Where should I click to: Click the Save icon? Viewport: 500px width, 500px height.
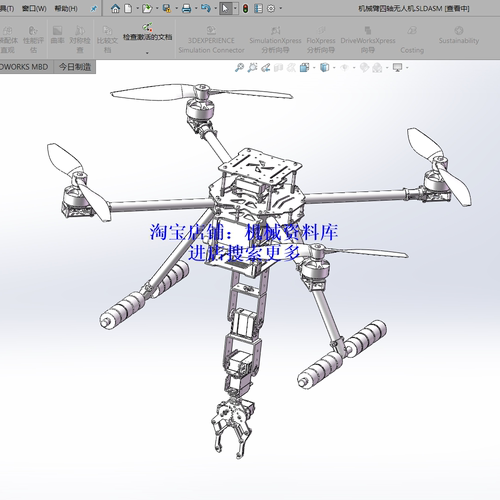(167, 9)
